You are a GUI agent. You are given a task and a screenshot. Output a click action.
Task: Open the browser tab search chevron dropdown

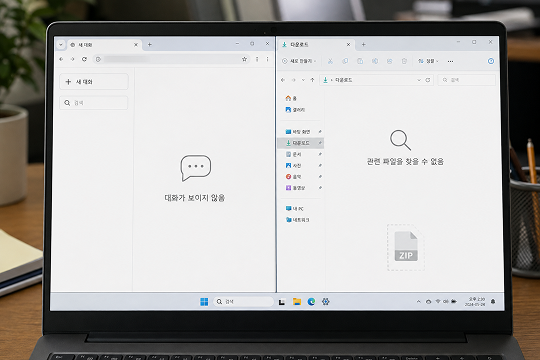pyautogui.click(x=61, y=45)
